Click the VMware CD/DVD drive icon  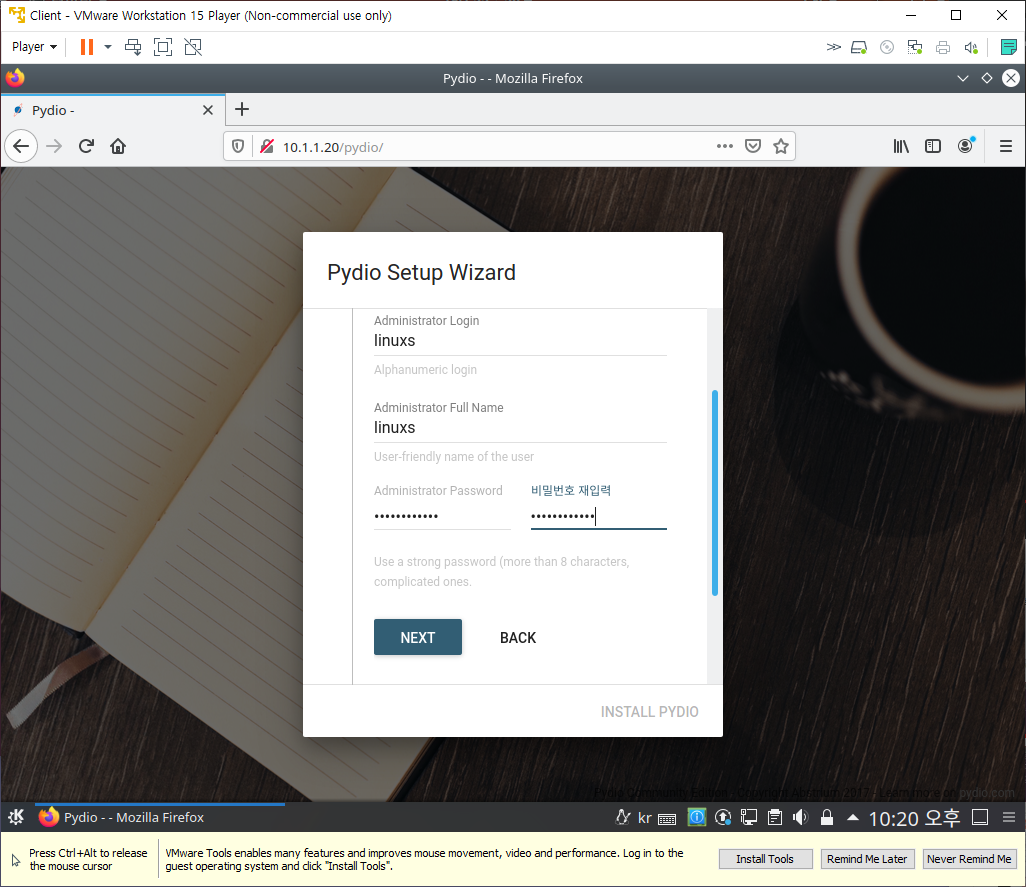[x=887, y=47]
